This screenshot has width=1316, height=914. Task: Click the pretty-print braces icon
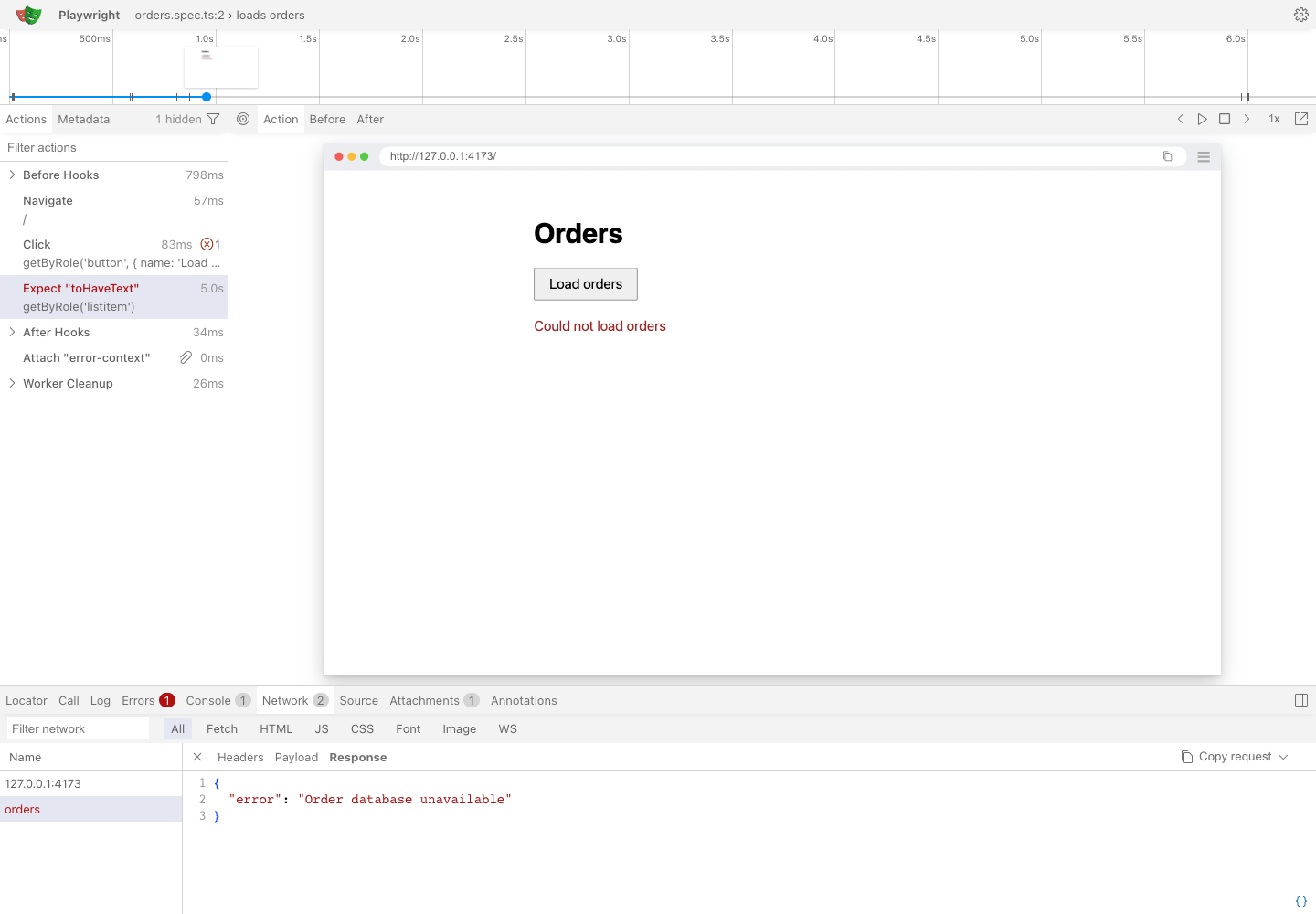[1301, 901]
